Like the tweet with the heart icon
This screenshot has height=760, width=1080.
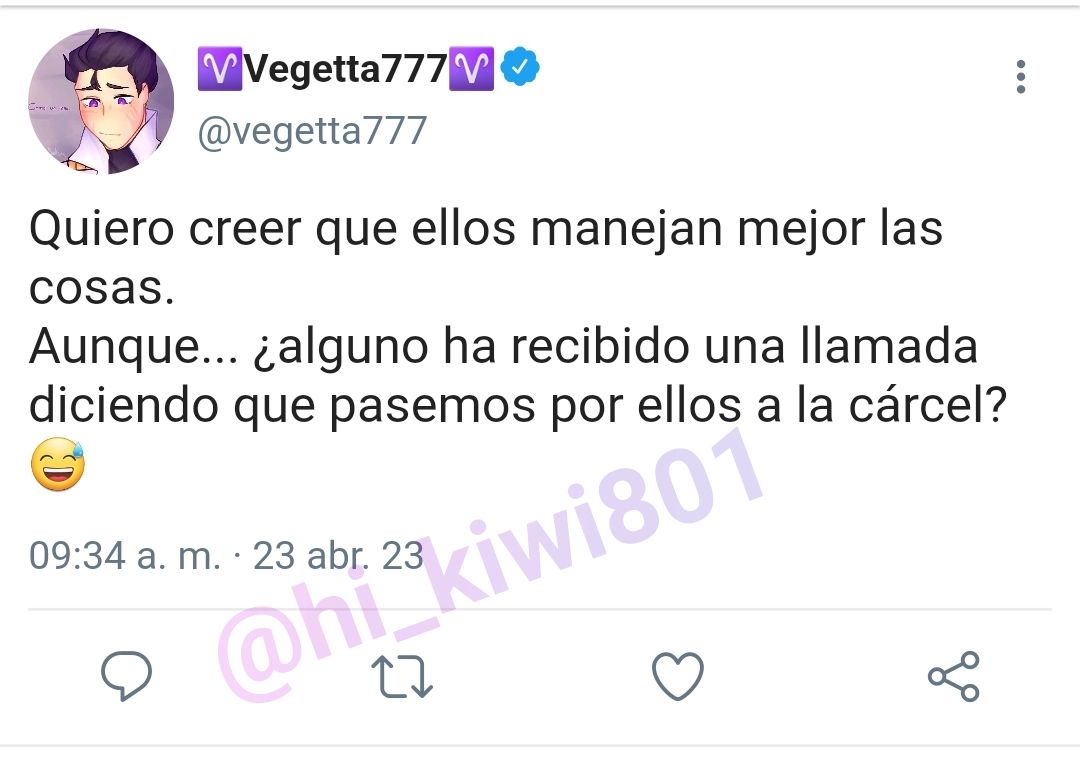(x=678, y=676)
